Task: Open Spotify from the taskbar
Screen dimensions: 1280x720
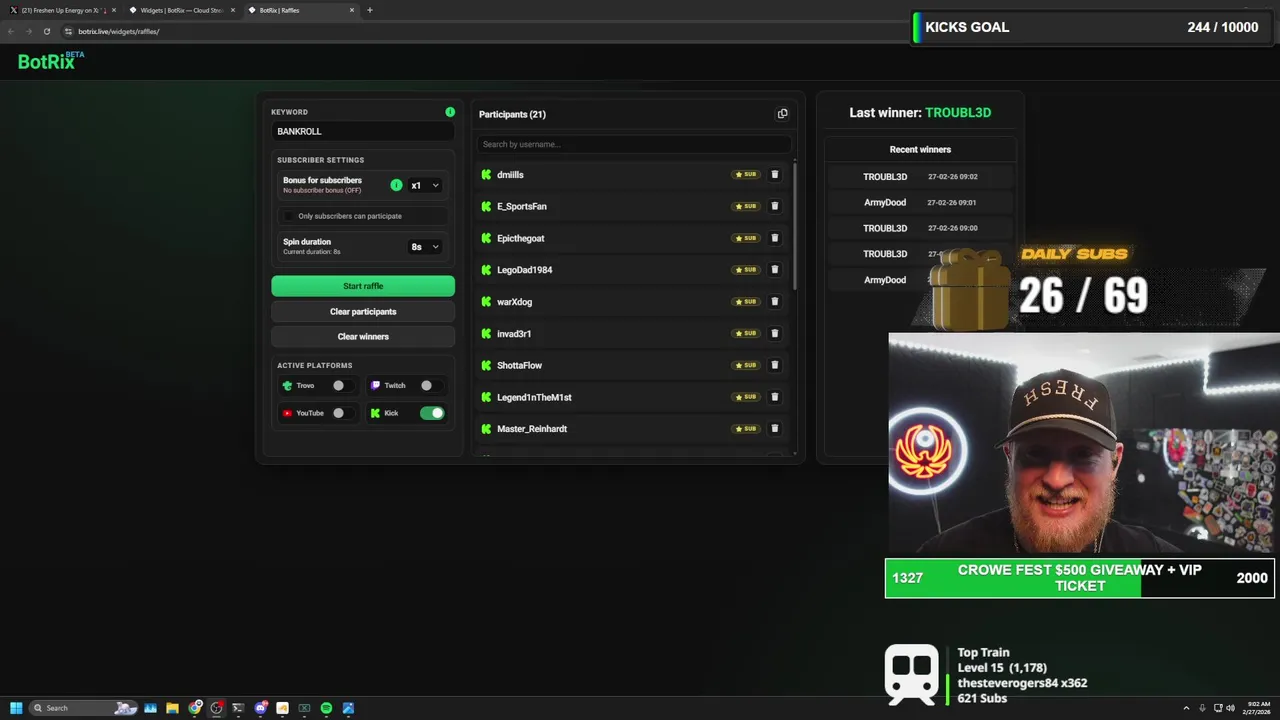Action: [326, 708]
